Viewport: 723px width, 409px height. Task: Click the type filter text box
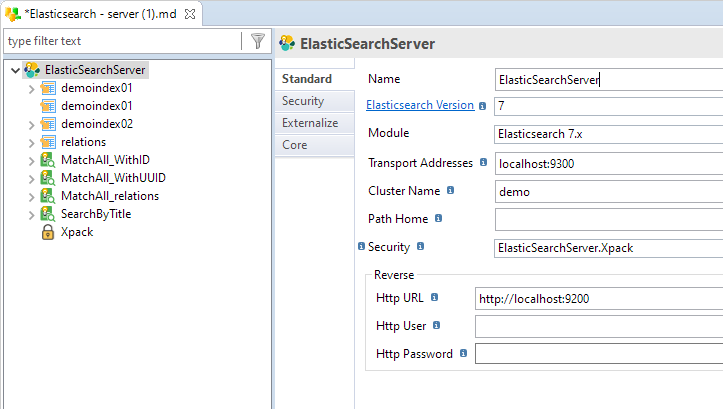click(x=122, y=41)
